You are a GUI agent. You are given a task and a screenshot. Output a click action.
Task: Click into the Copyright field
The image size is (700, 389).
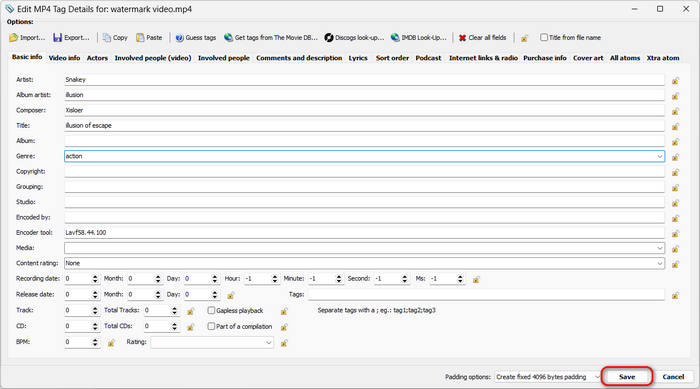[364, 171]
